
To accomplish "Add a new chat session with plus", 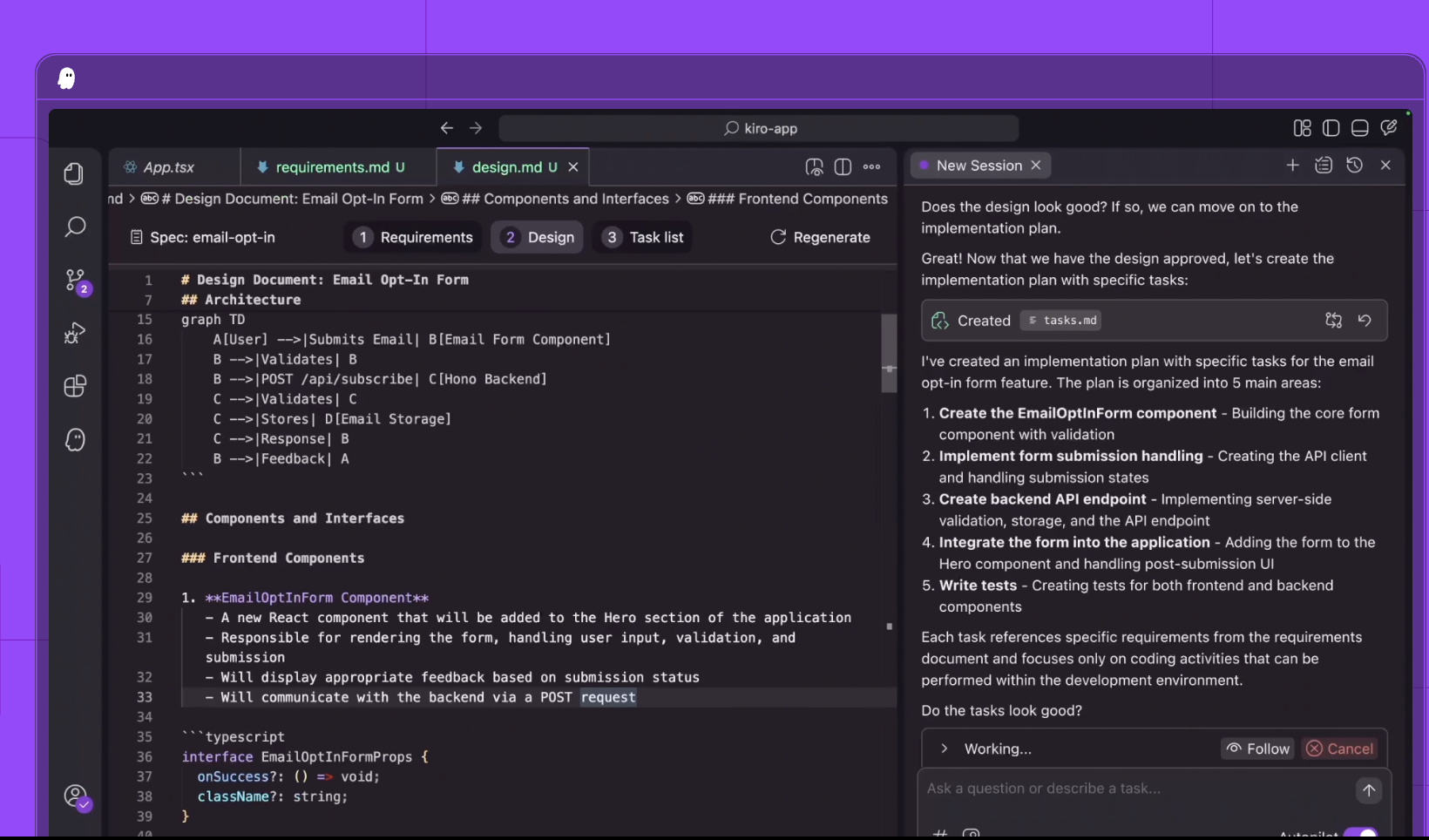I will click(1293, 165).
